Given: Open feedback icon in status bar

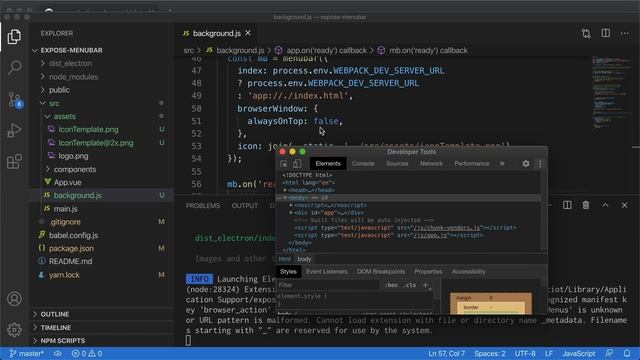Looking at the screenshot, I should [x=609, y=353].
